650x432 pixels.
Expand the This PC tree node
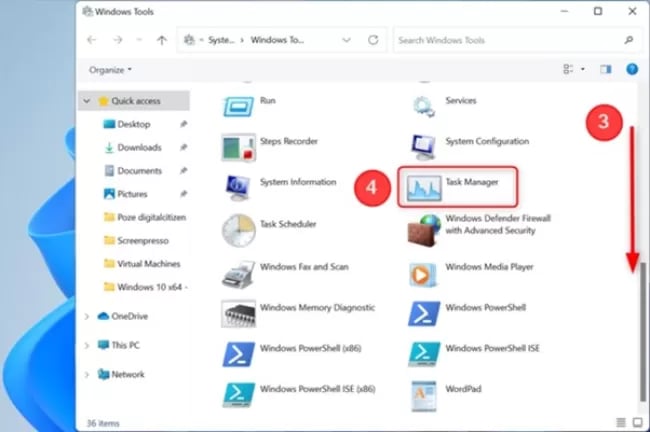(x=87, y=345)
